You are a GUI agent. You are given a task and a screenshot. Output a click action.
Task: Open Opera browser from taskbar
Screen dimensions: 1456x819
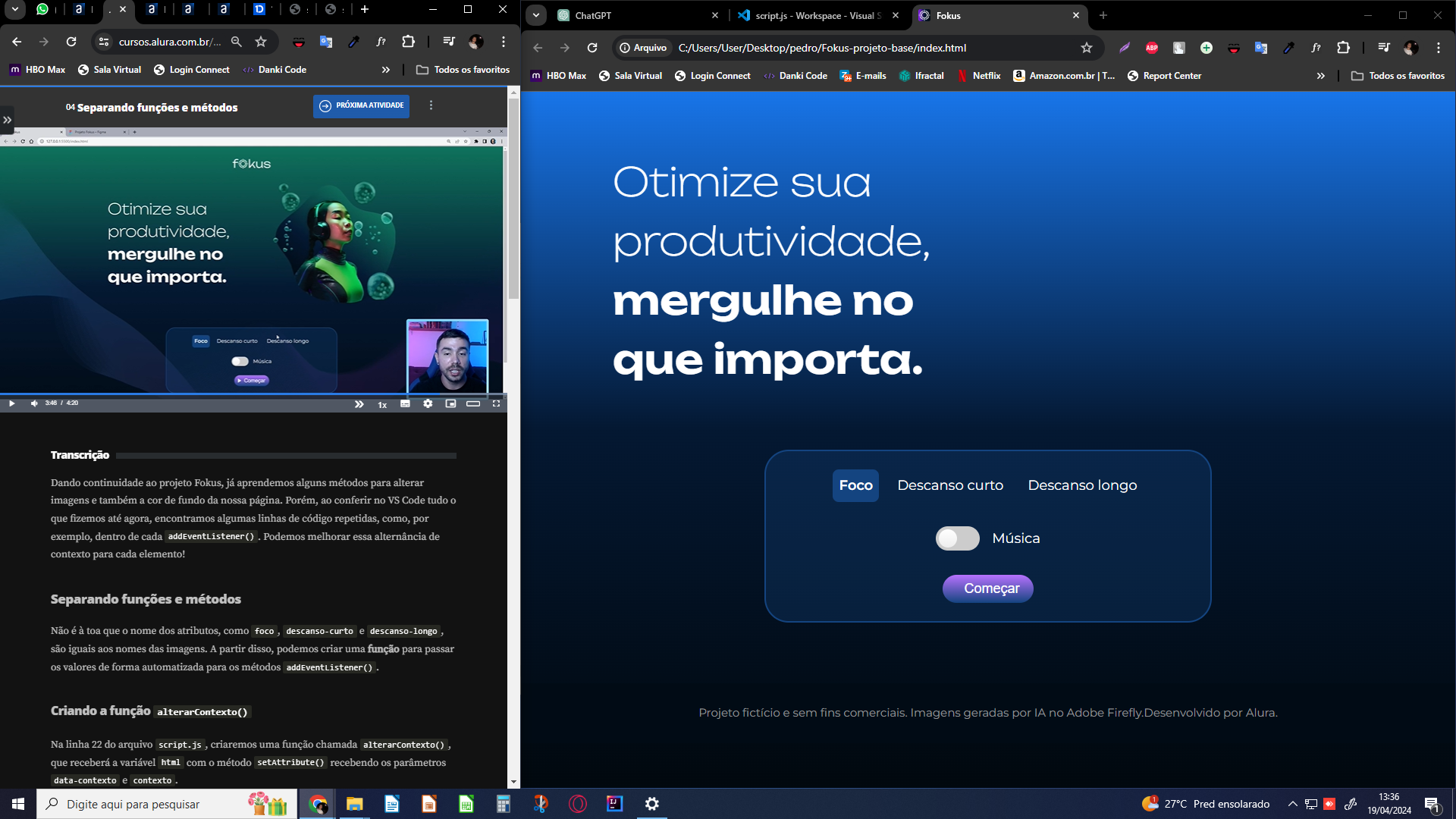[578, 804]
